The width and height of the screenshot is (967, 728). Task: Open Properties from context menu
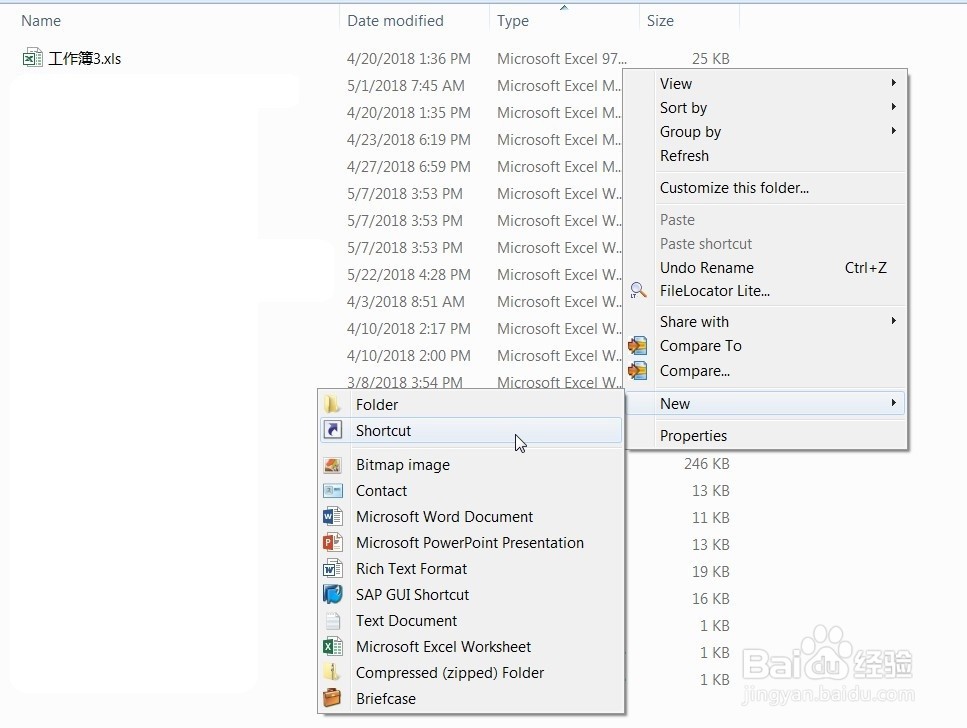(766, 436)
